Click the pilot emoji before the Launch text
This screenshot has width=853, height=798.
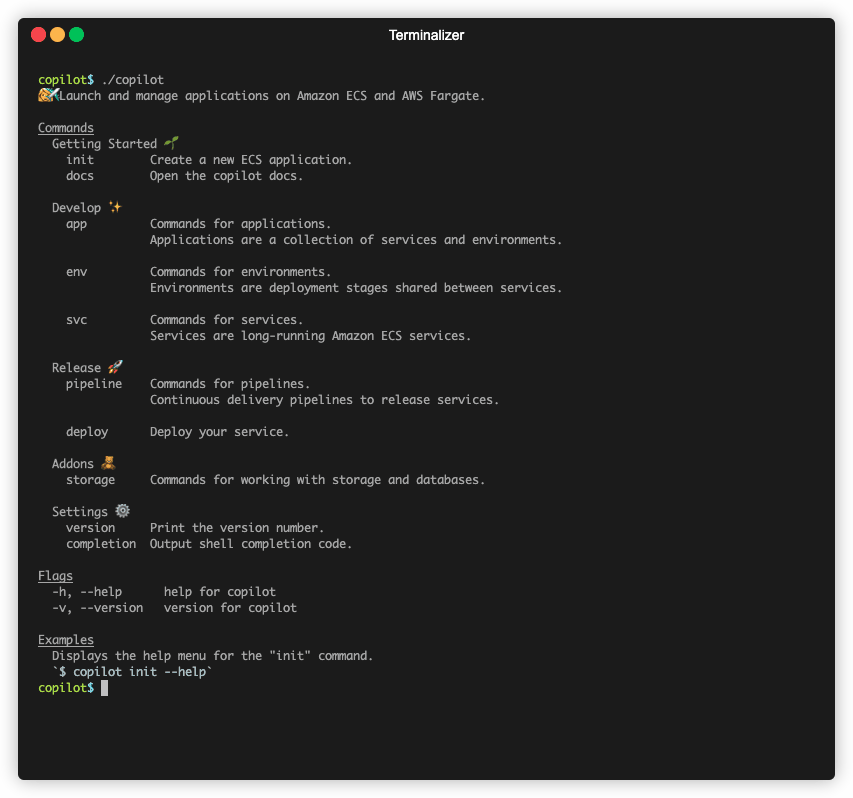[48, 95]
